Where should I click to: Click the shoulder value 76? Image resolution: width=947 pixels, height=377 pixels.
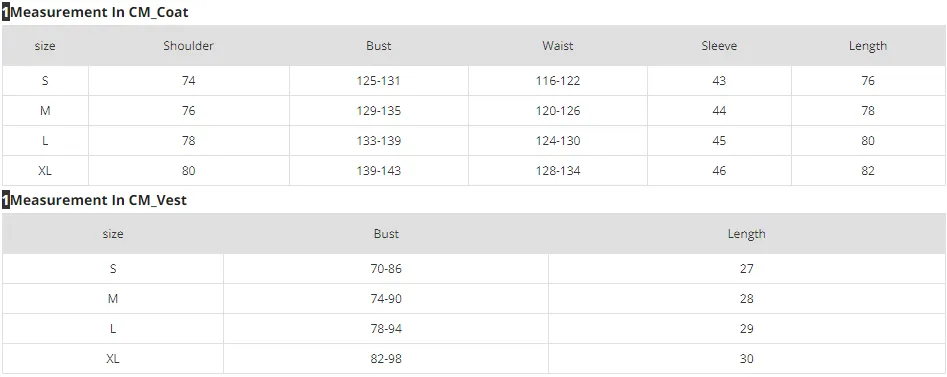click(x=188, y=111)
